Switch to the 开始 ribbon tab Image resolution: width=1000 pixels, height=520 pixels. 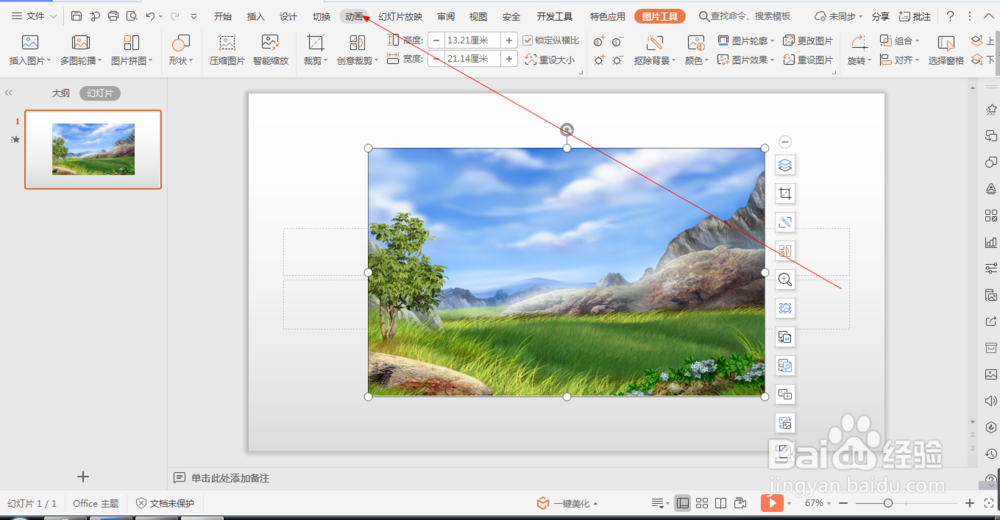[x=223, y=16]
